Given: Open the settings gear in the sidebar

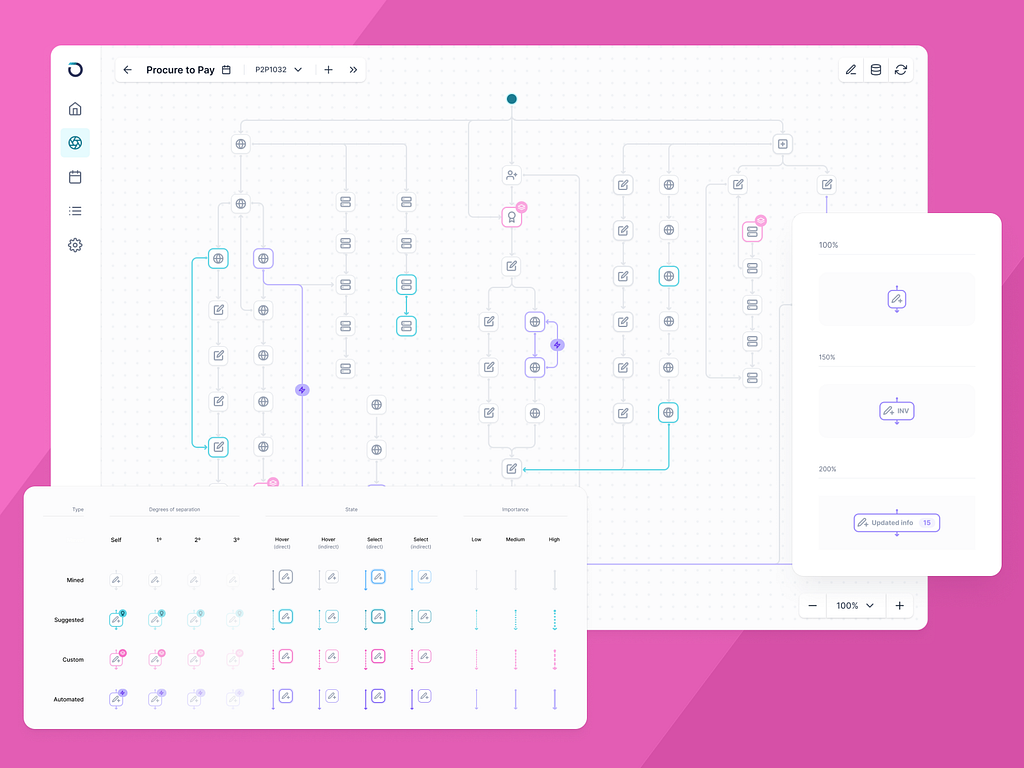Looking at the screenshot, I should tap(75, 244).
